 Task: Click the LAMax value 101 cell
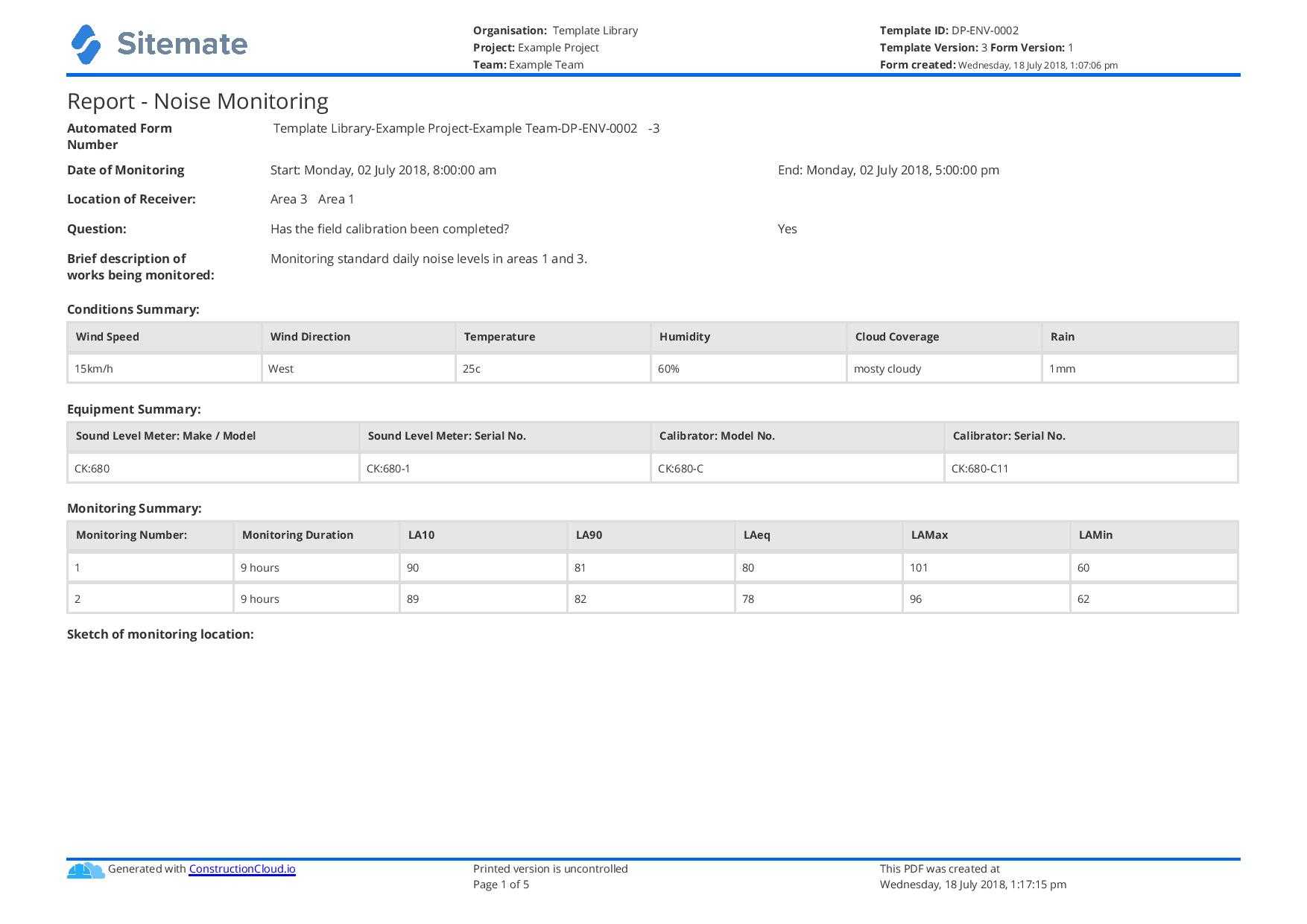click(919, 568)
